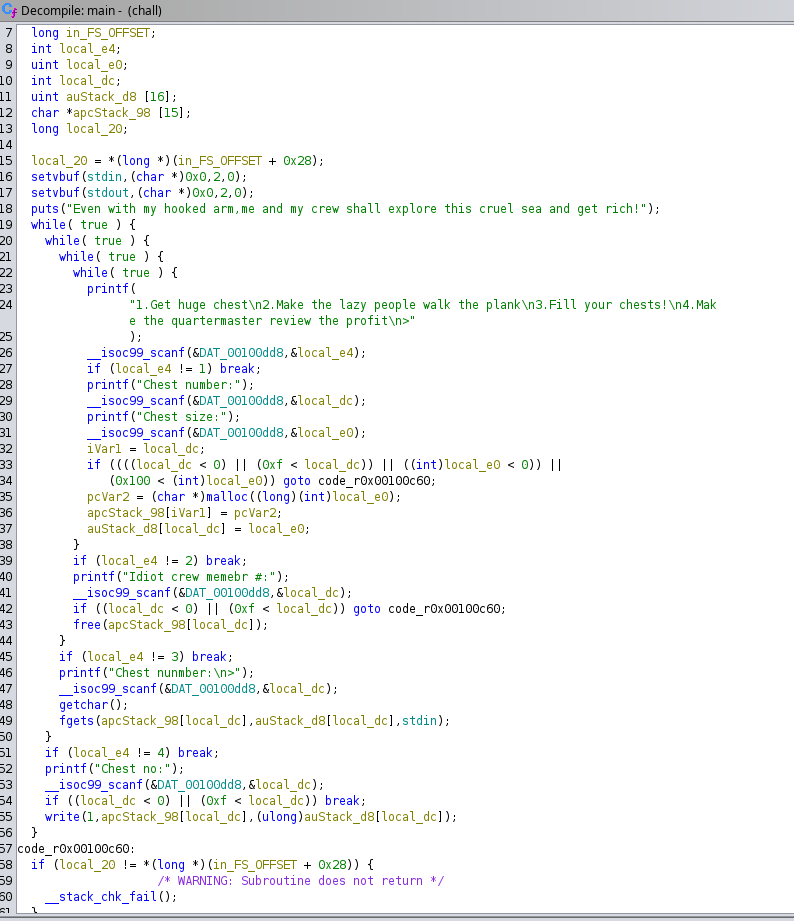Image resolution: width=794 pixels, height=921 pixels.
Task: Click scanf reading '&local_e0'
Action: [x=227, y=433]
